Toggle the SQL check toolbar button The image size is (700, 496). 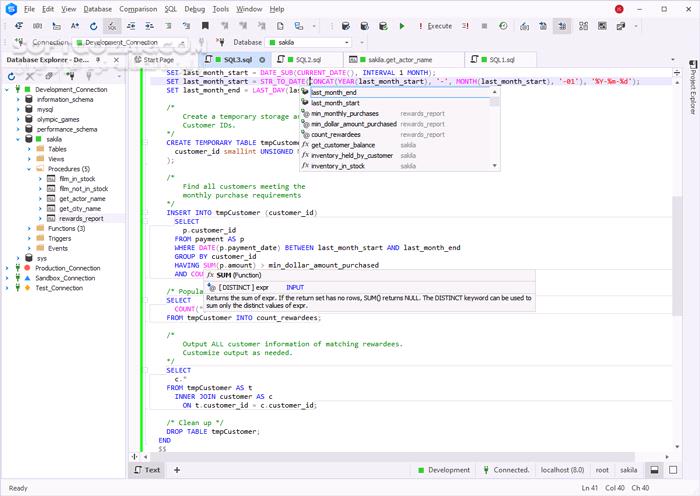coord(112,26)
